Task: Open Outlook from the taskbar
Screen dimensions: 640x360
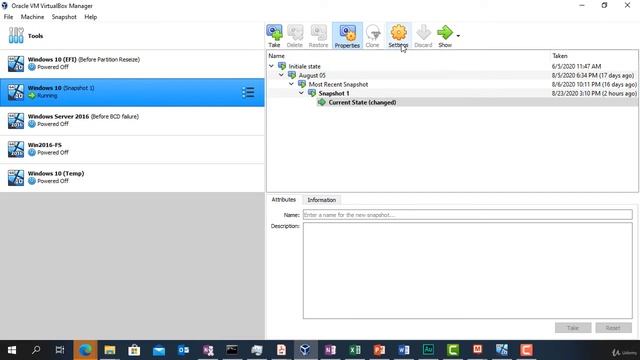Action: [x=183, y=350]
